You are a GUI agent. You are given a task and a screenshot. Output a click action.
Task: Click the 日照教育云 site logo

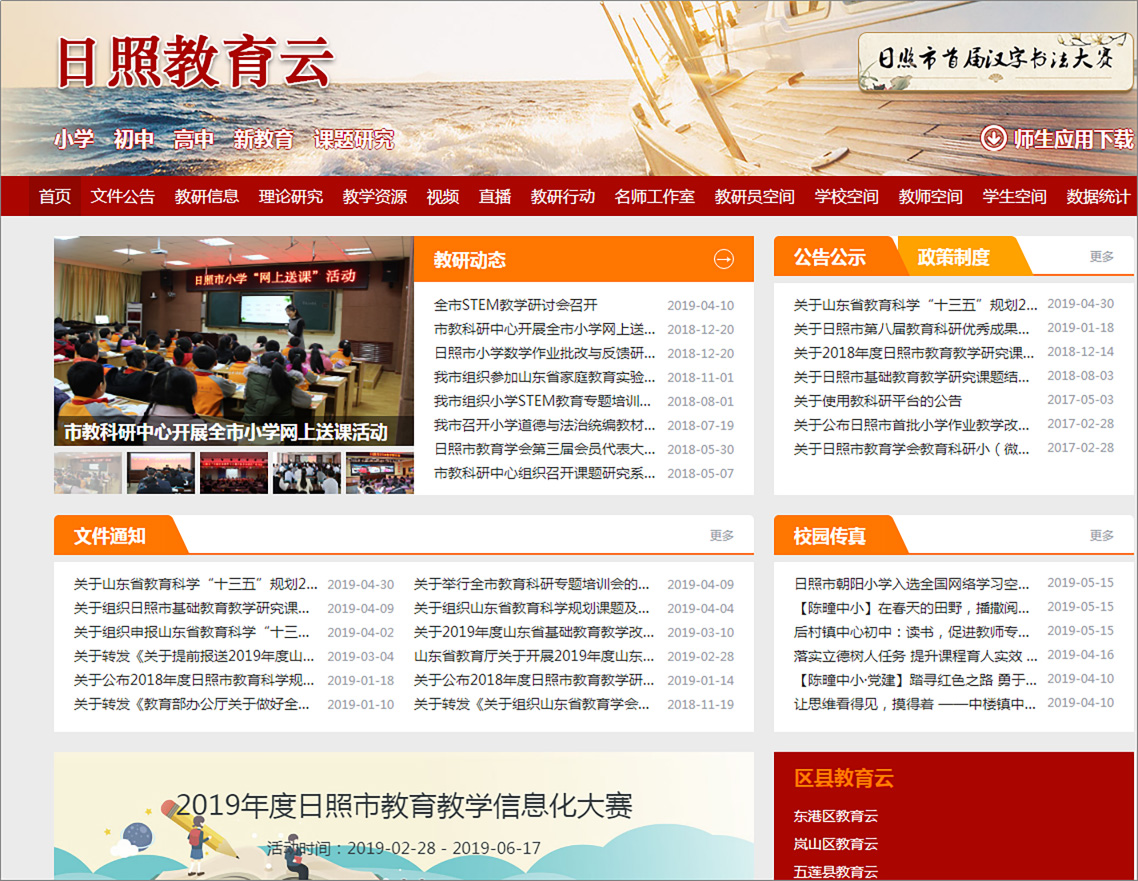[x=194, y=62]
